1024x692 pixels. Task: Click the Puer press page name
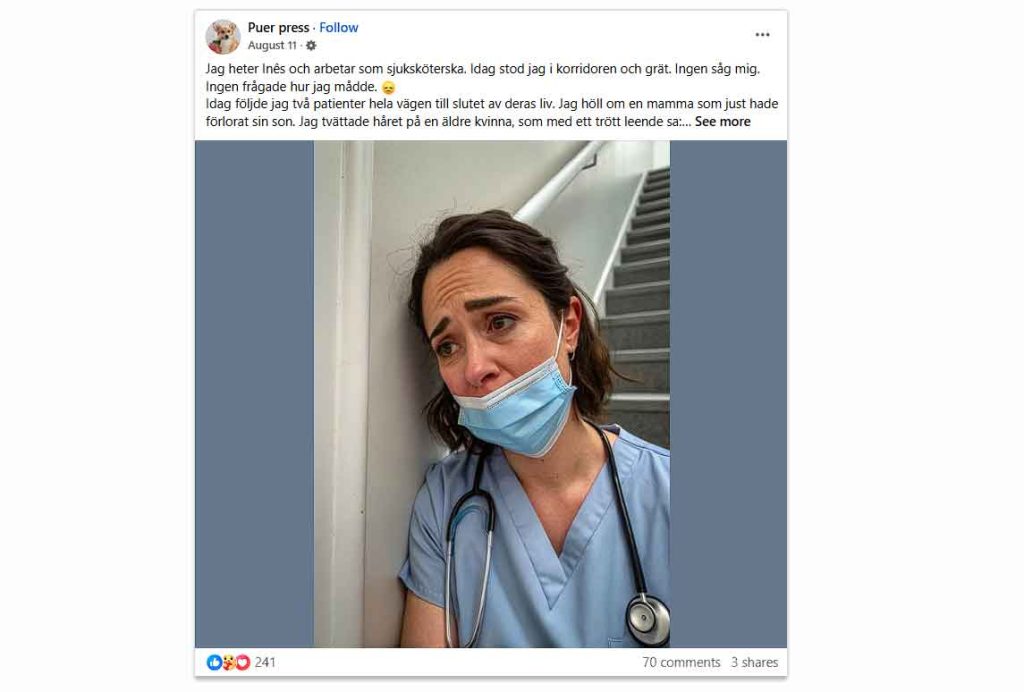click(278, 28)
